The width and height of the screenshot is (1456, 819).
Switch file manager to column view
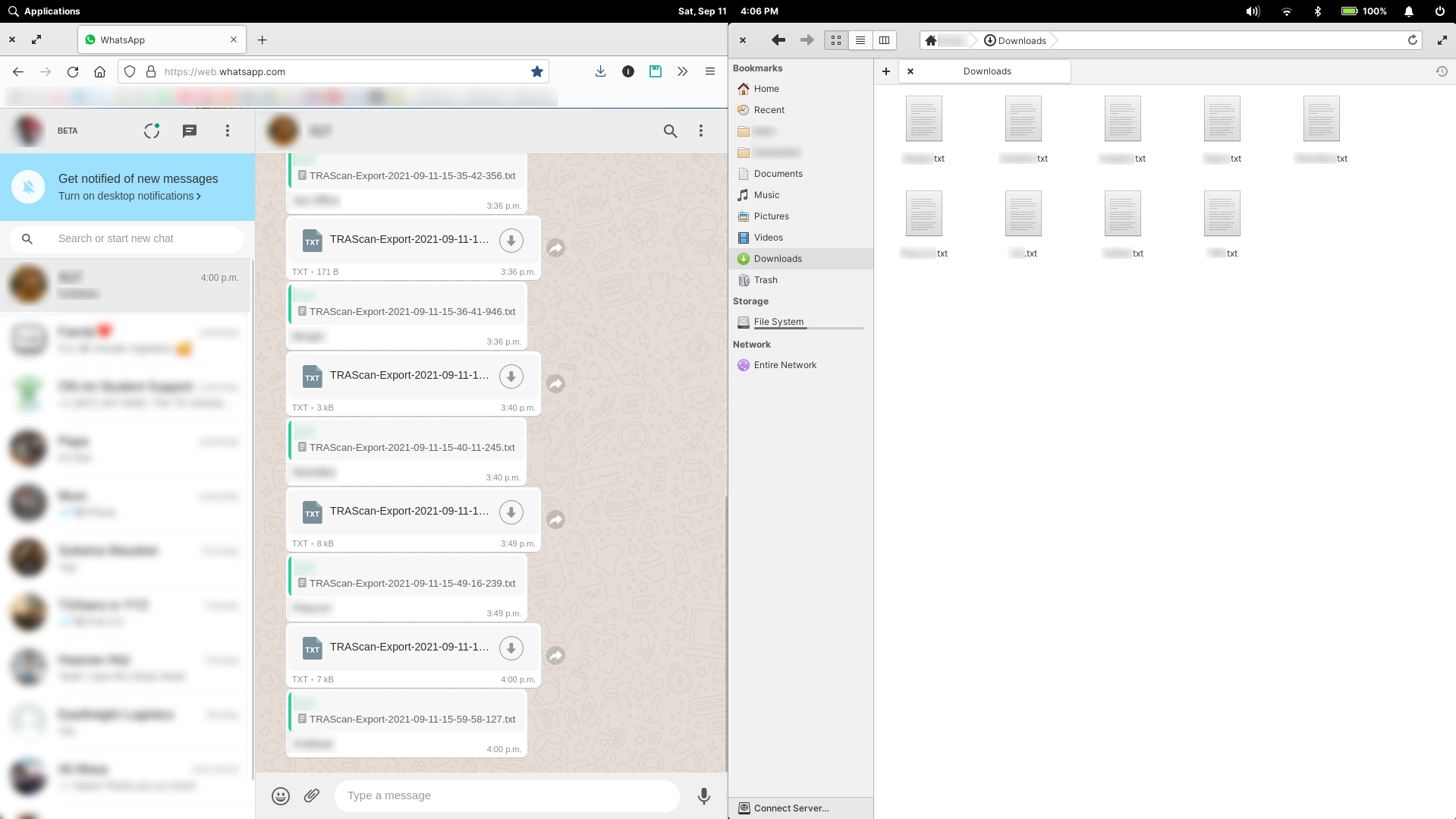pos(884,40)
